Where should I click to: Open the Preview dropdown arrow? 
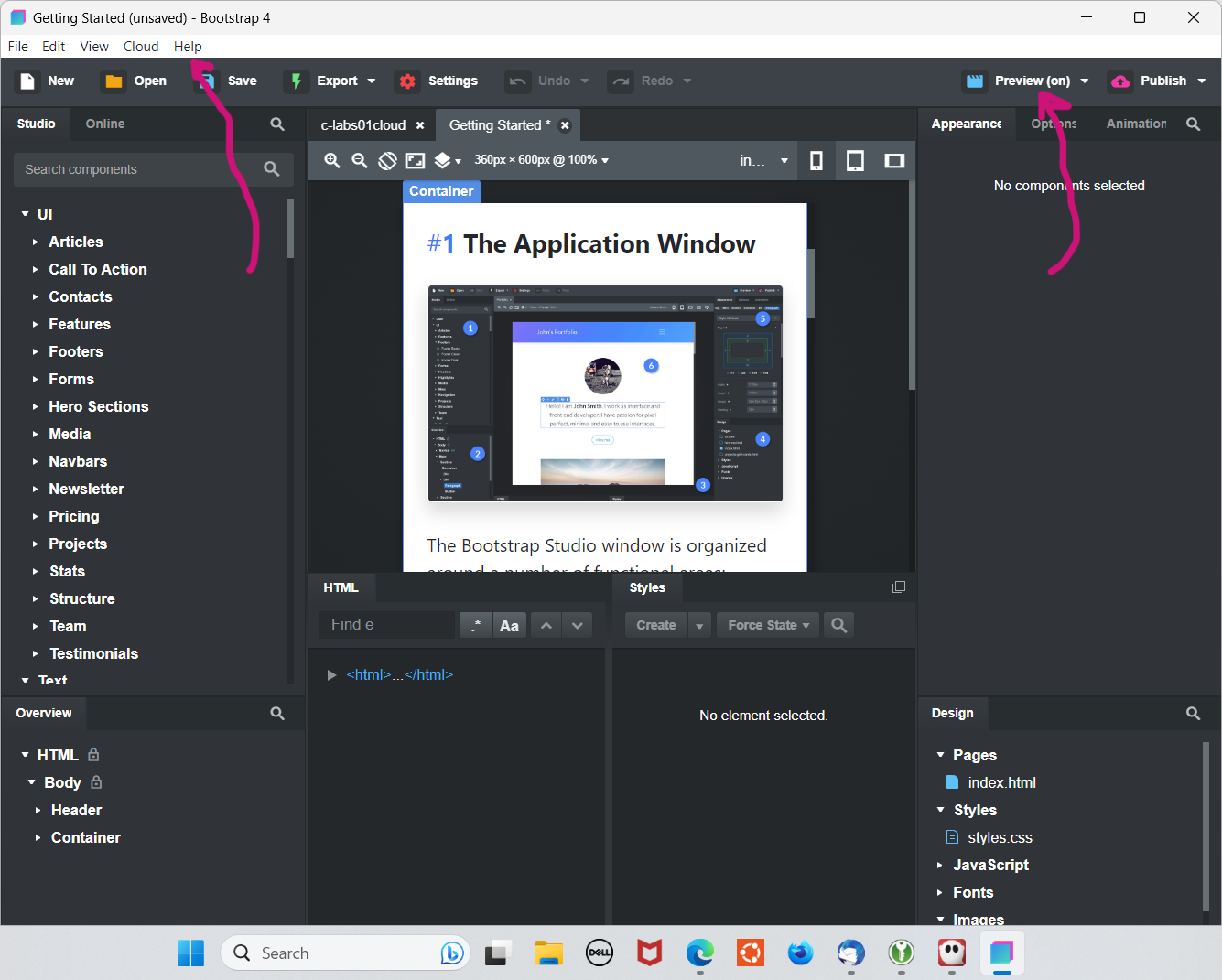(1085, 81)
